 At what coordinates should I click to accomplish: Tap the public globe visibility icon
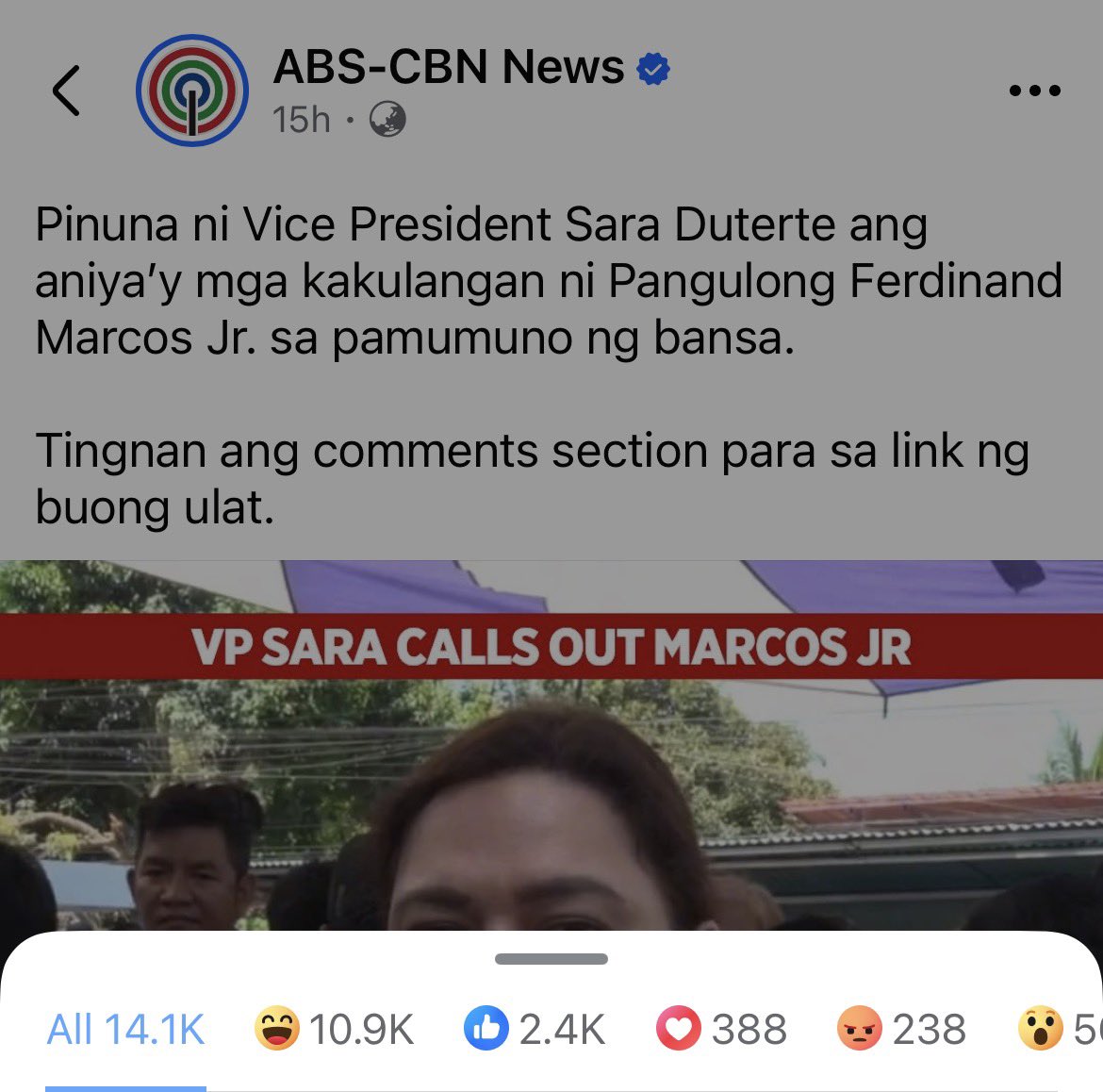point(387,119)
